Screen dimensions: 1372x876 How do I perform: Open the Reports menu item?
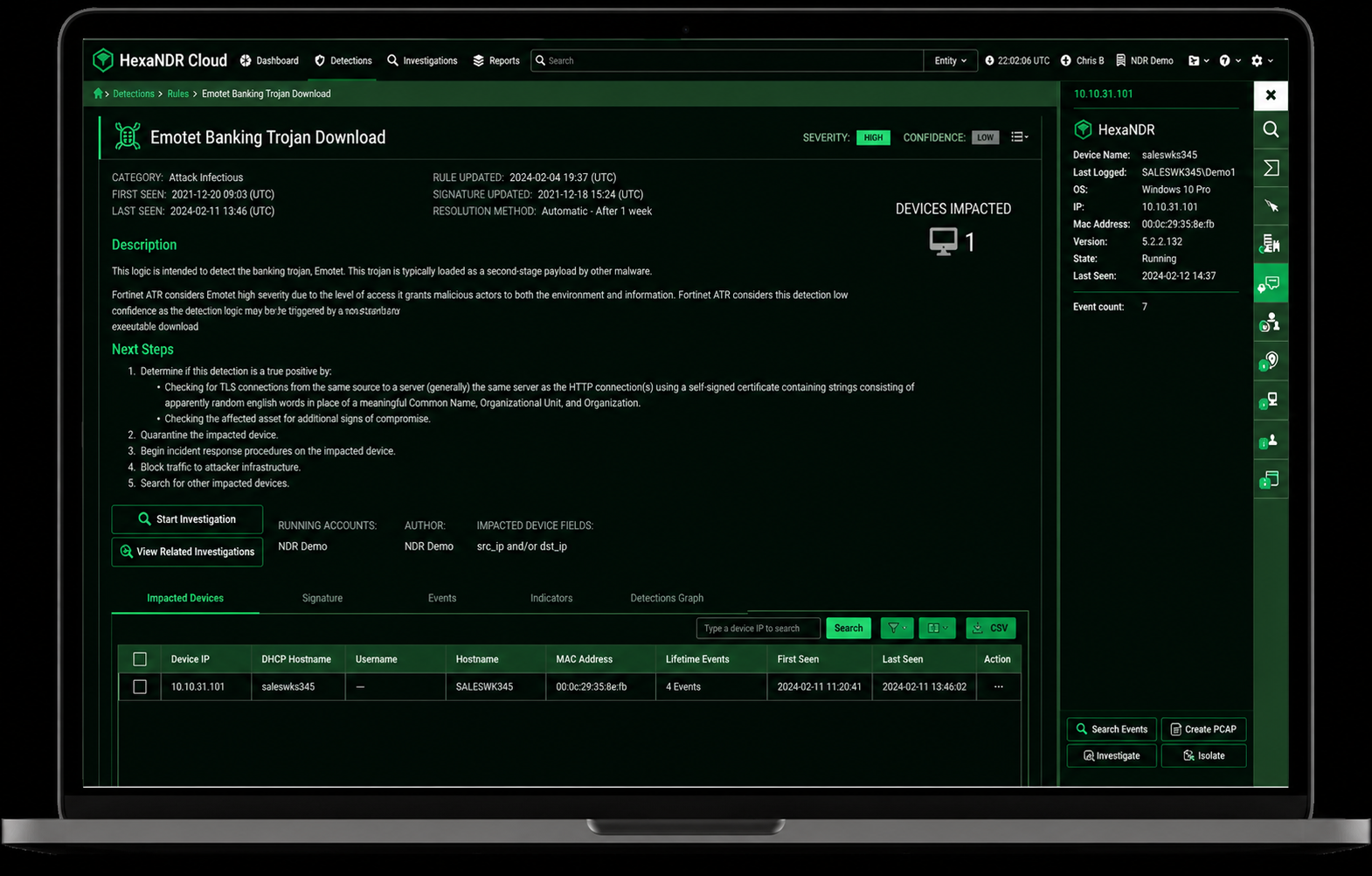(496, 60)
